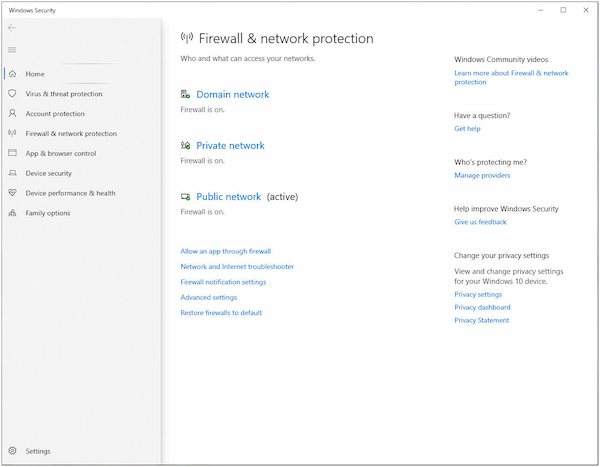This screenshot has width=600, height=467.
Task: Click the 'Firewall is on.' text under Domain network
Action: 202,109
